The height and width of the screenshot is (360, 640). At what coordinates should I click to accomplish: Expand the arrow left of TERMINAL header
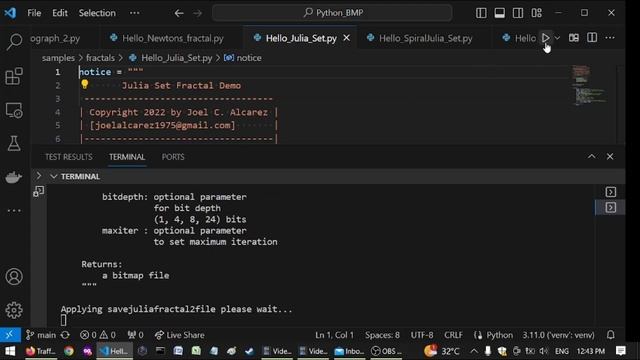(39, 176)
